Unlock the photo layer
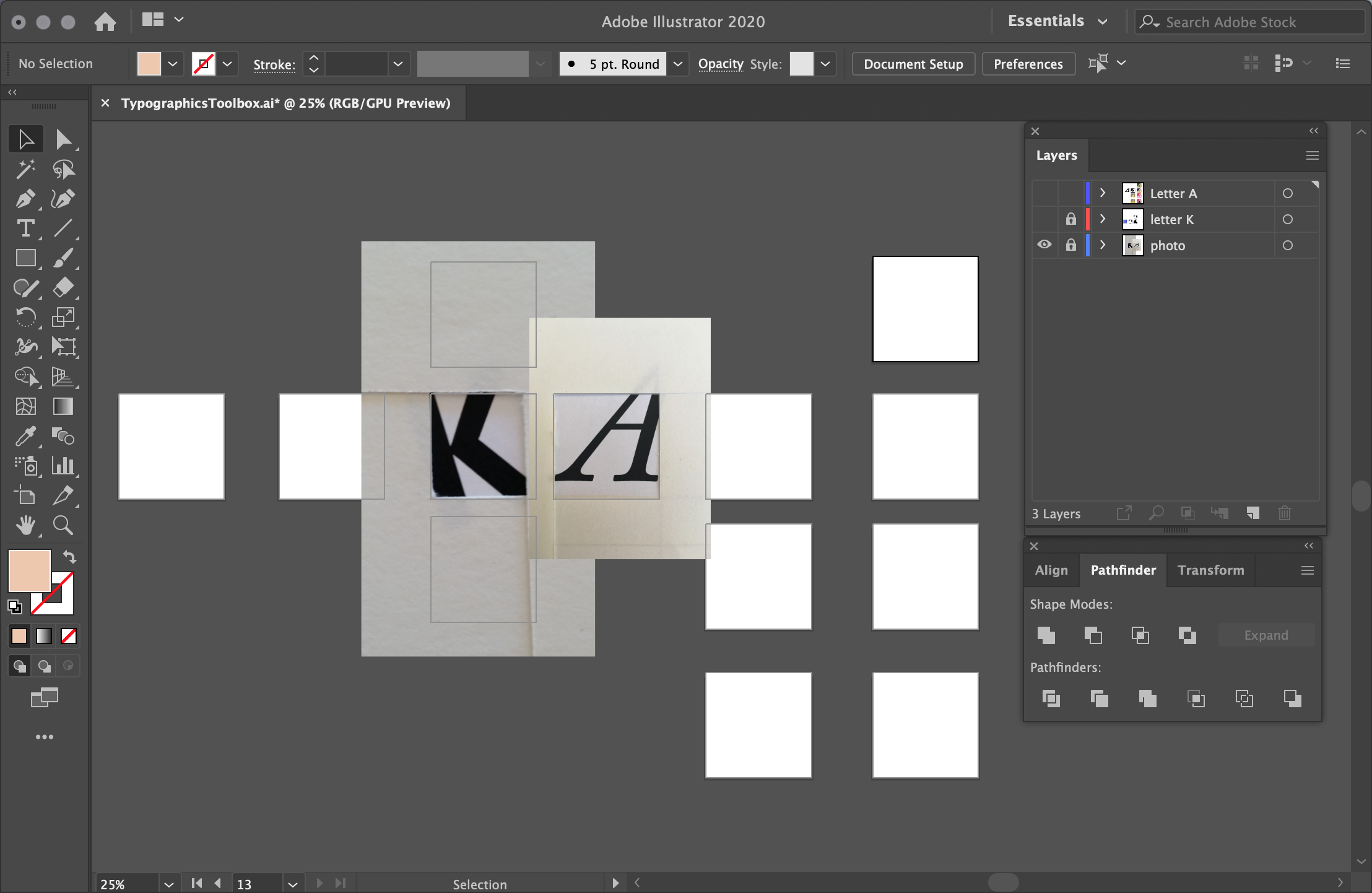Screen dimensions: 1372x893 pos(1070,245)
